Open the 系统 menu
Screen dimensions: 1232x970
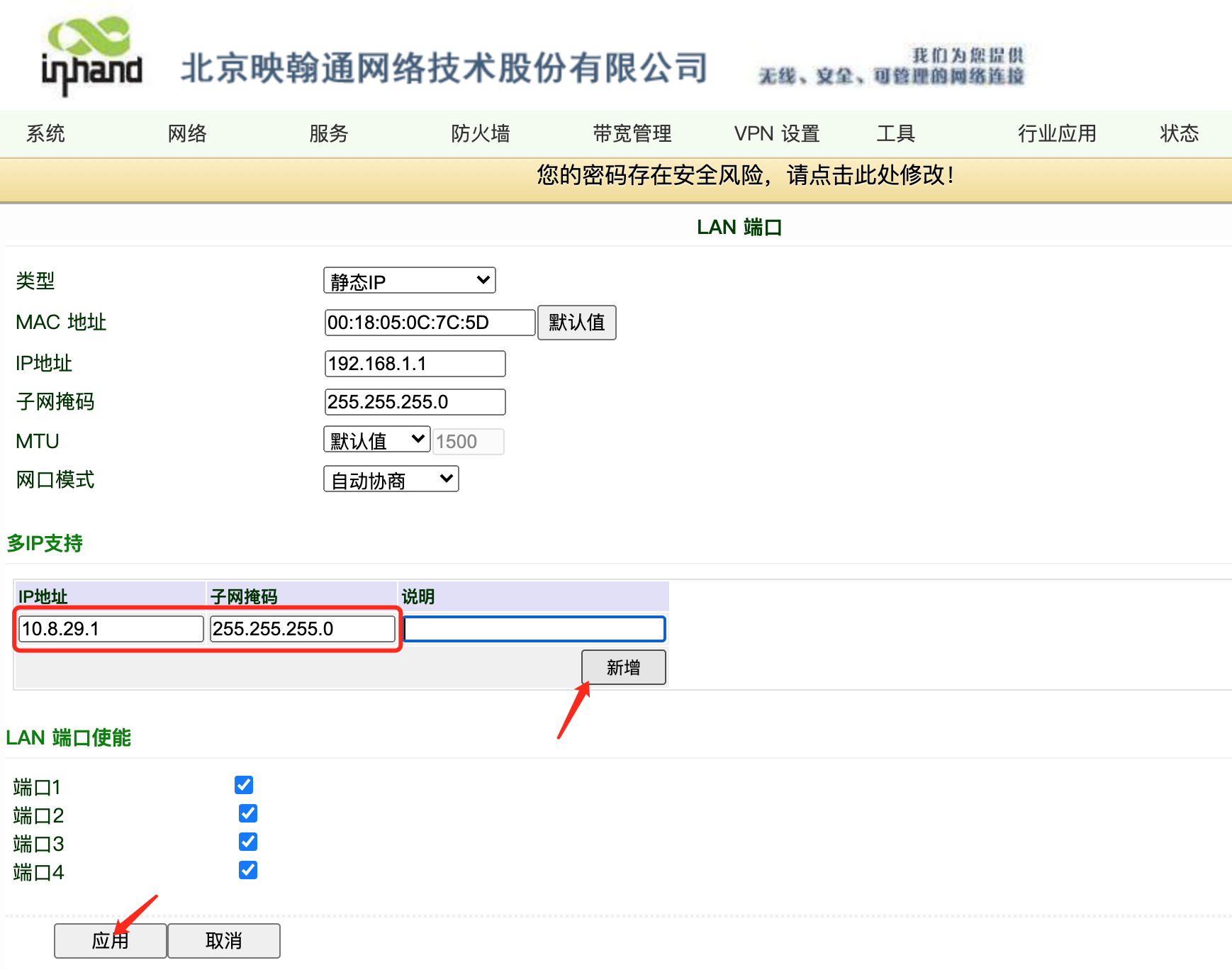coord(45,133)
